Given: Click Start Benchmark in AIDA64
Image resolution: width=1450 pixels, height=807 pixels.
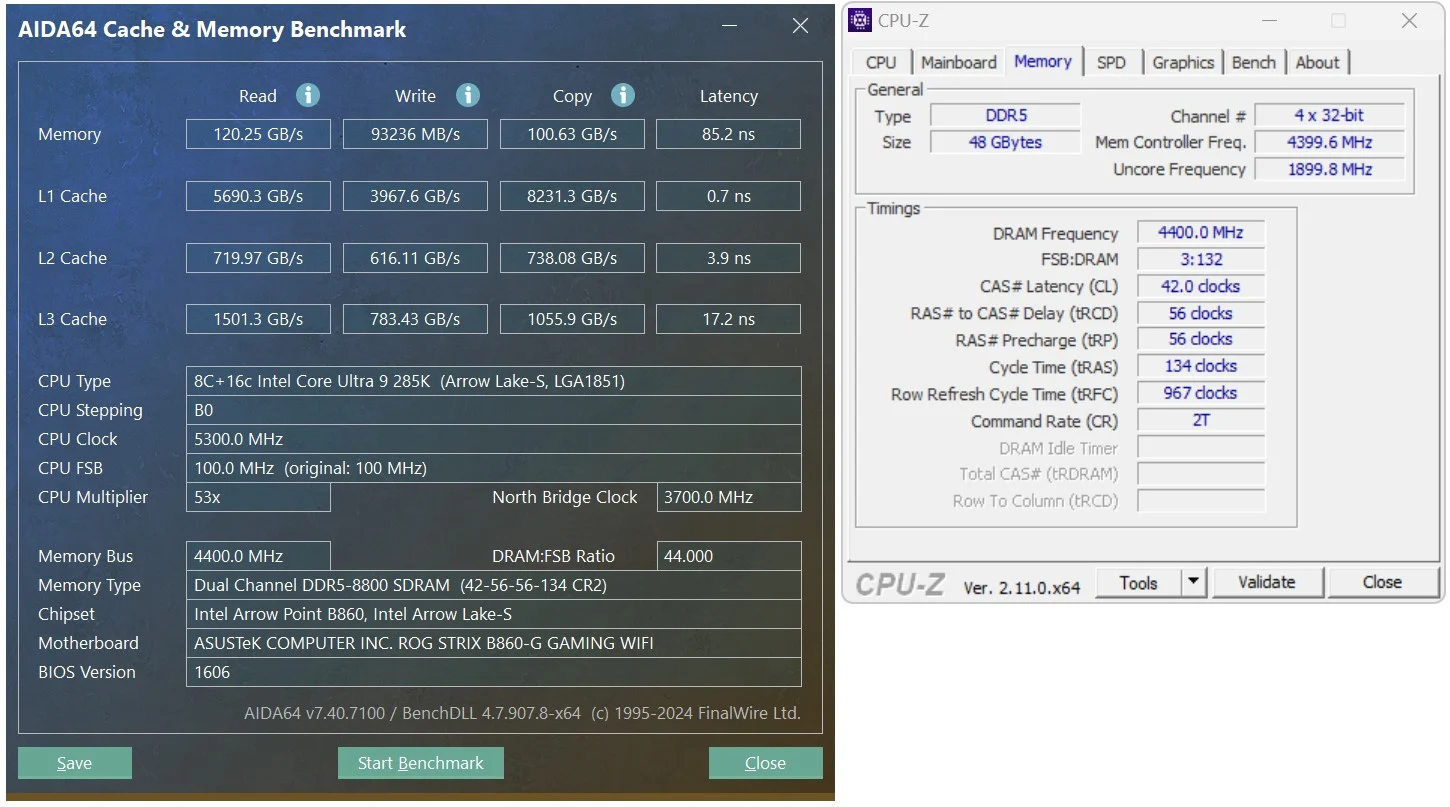Looking at the screenshot, I should click(421, 763).
